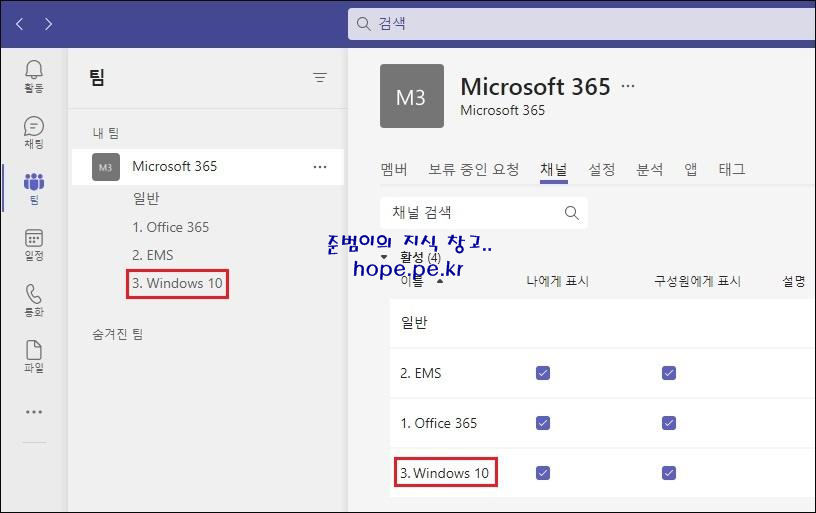Open the 분석 tab

tap(649, 169)
